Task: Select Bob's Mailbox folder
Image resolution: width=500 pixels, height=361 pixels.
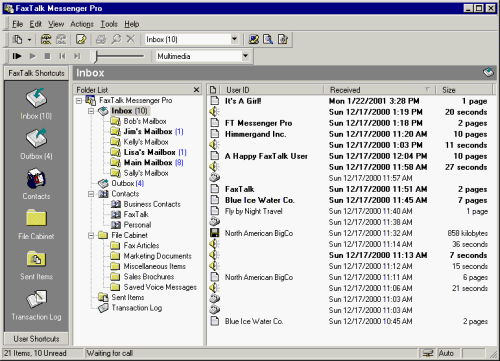Action: coord(145,121)
